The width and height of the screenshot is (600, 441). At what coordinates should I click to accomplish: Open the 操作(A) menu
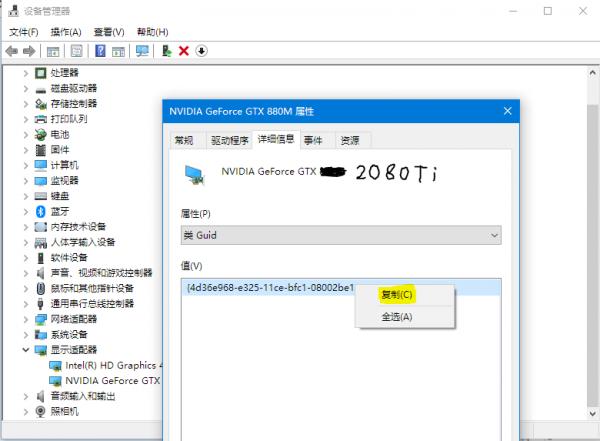(66, 32)
